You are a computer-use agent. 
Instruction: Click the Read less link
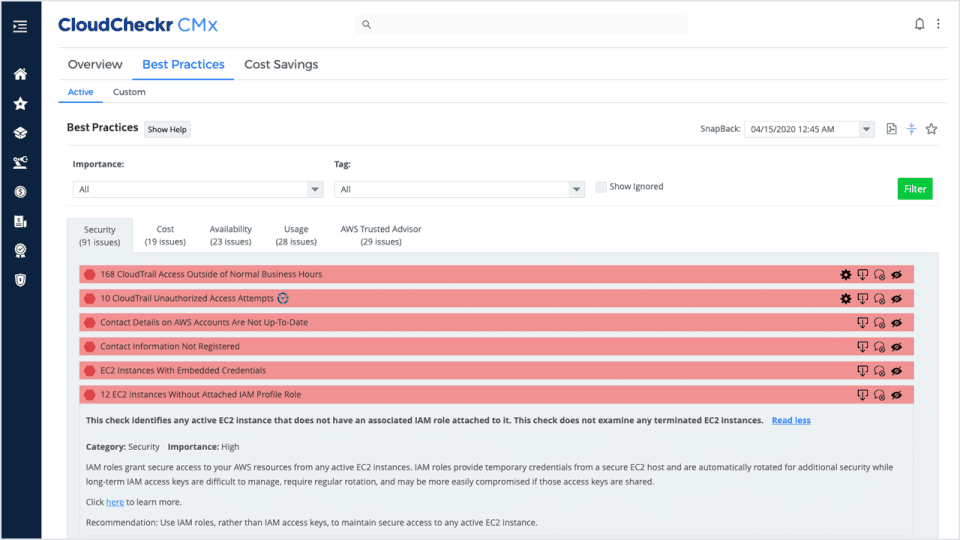[791, 421]
